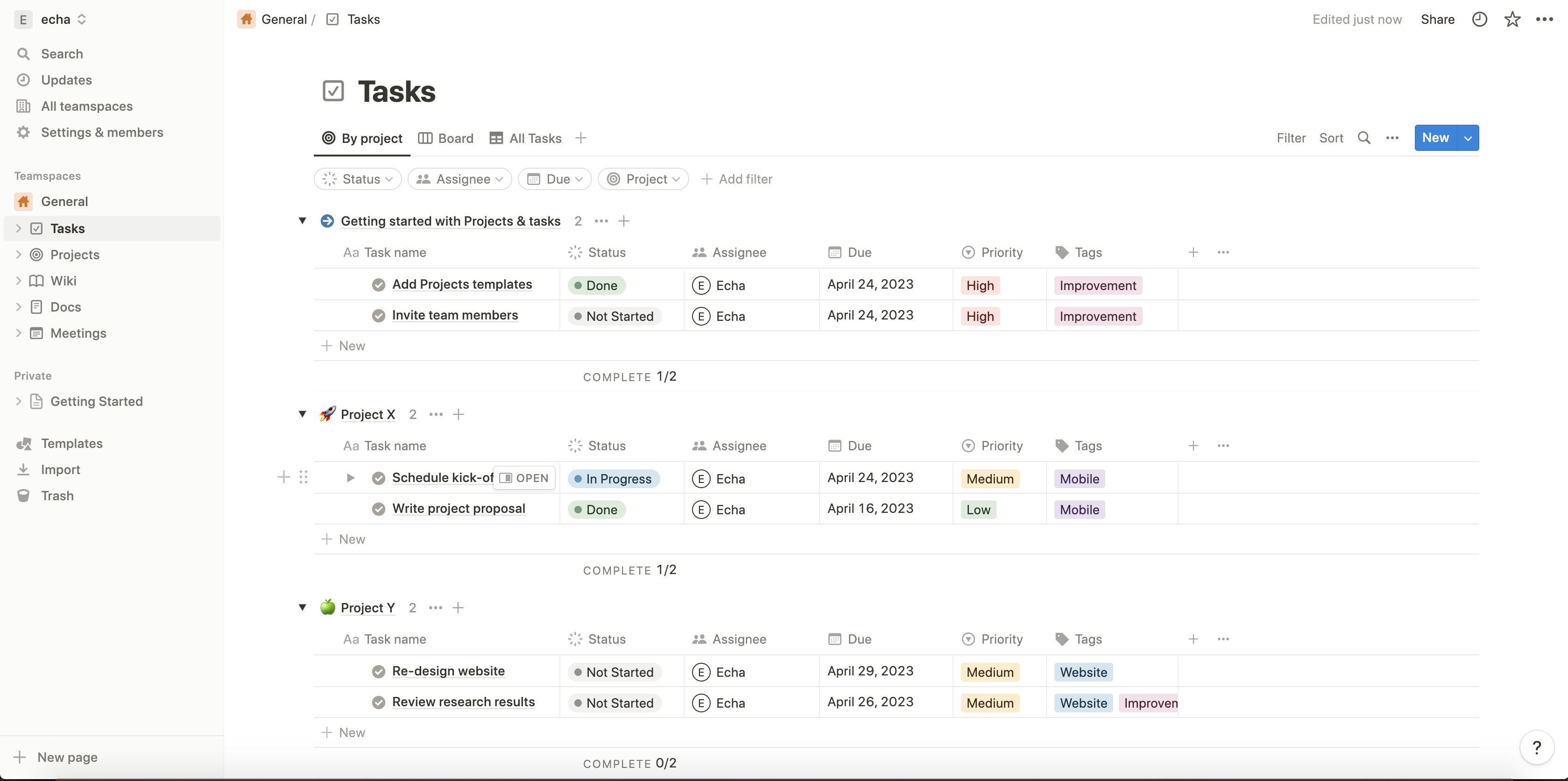Click the Share button
Image resolution: width=1568 pixels, height=781 pixels.
[1437, 20]
